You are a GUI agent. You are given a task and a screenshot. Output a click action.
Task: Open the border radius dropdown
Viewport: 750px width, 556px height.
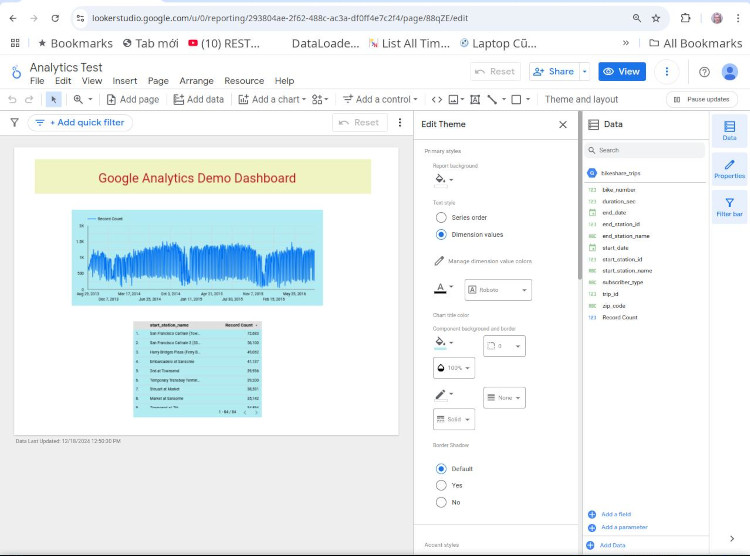click(504, 346)
